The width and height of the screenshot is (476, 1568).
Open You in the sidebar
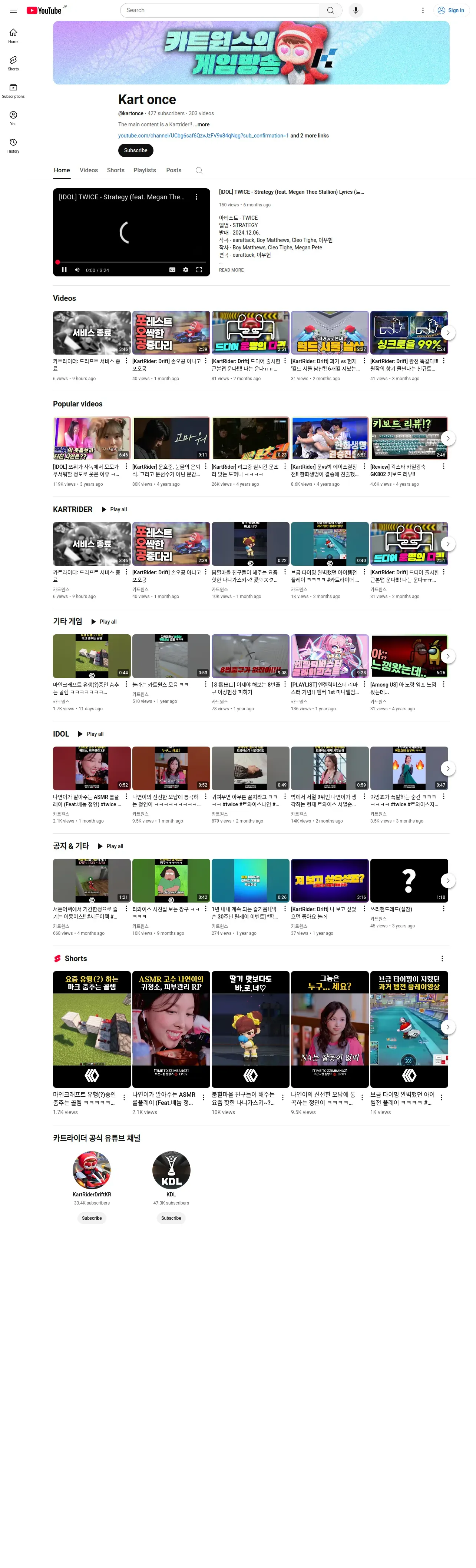tap(13, 118)
